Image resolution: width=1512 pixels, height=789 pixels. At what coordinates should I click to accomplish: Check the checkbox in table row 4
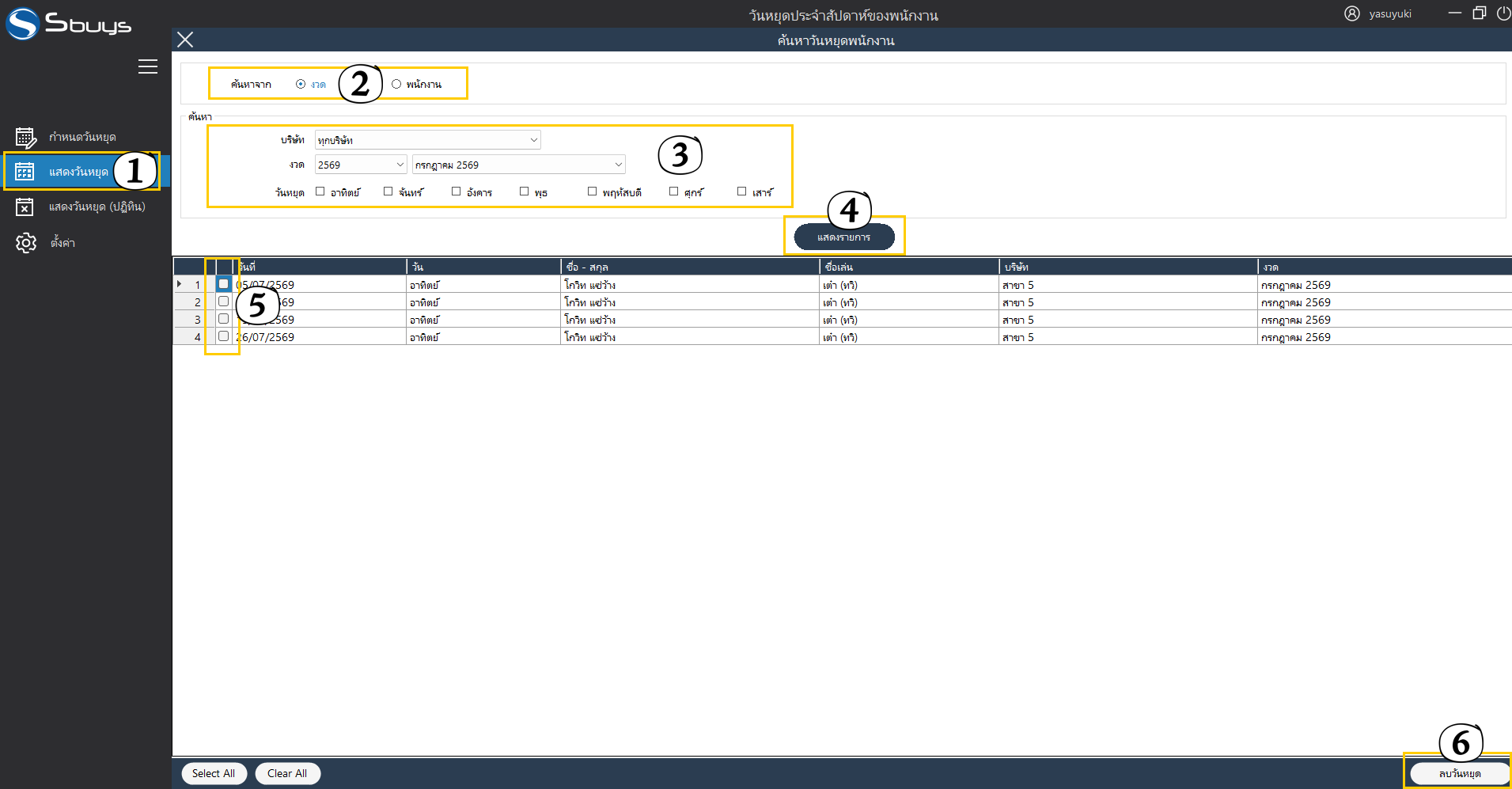tap(224, 336)
